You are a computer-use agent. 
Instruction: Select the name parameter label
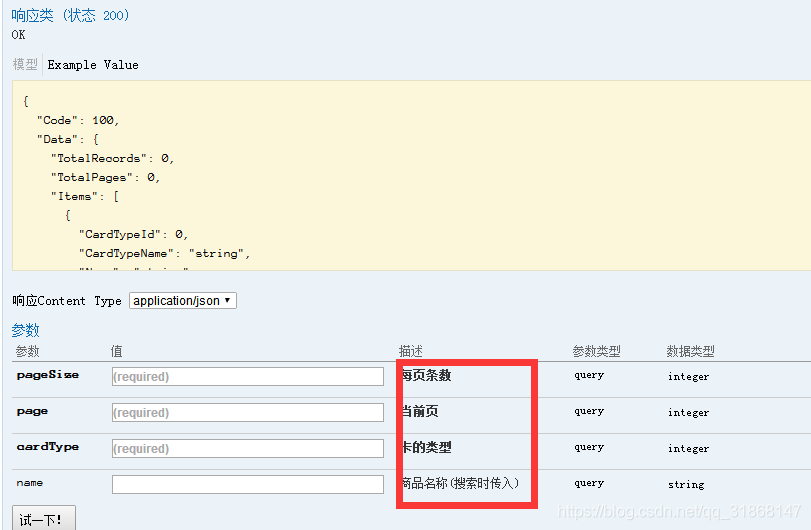click(x=29, y=482)
